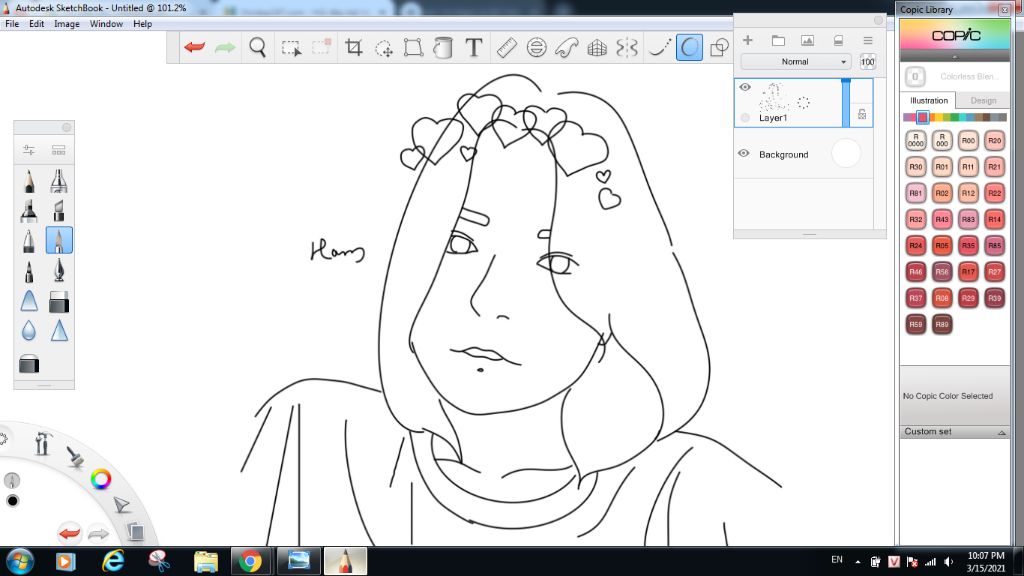Click the layer opacity 100 field
Screen dimensions: 1024x576
pyautogui.click(x=867, y=62)
